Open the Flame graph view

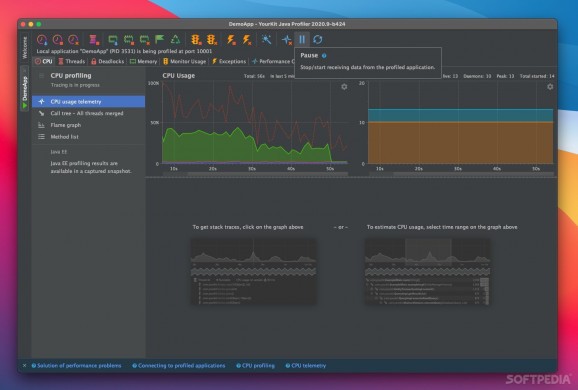tap(88, 125)
